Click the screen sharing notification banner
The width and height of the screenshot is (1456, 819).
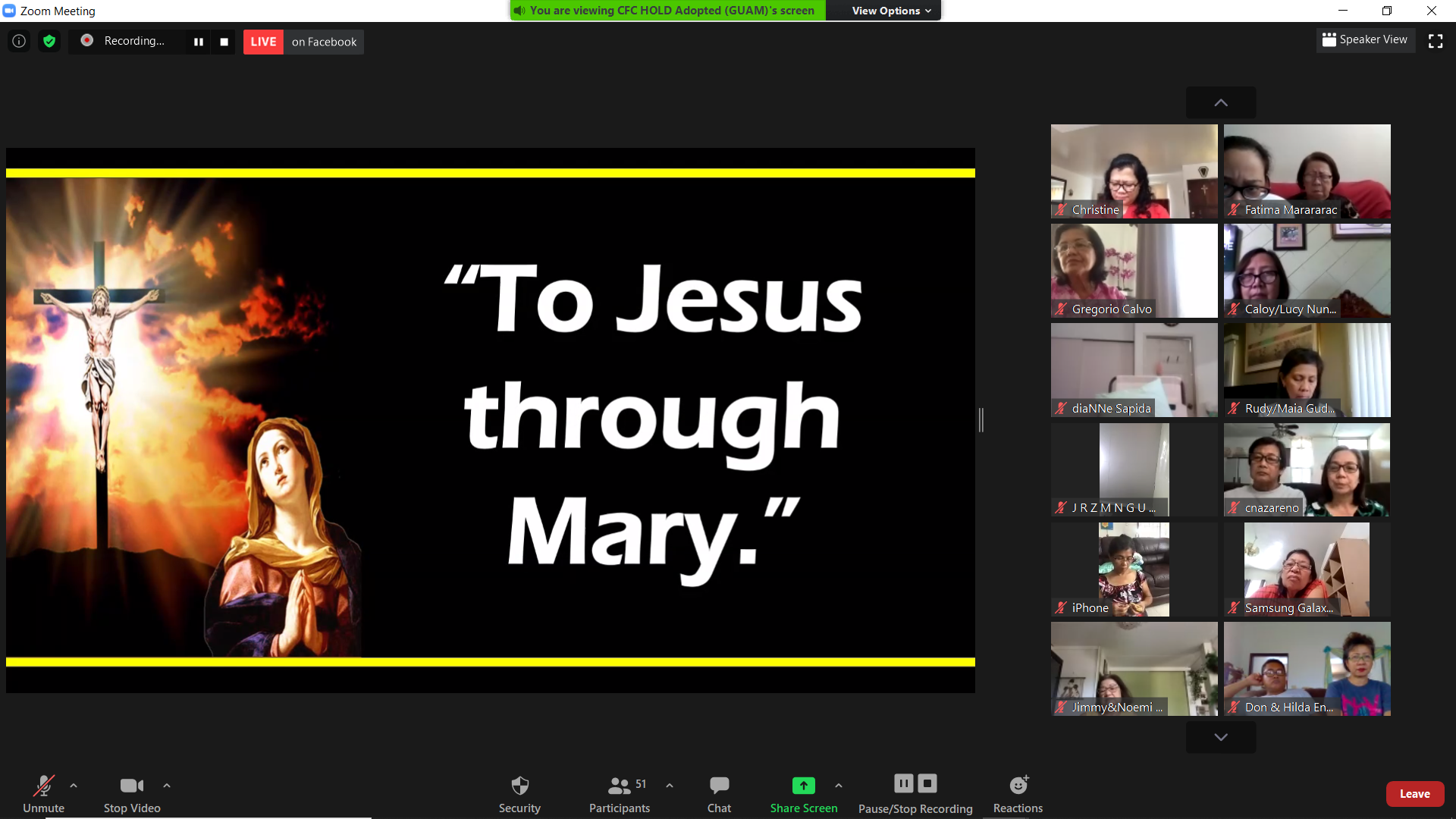point(668,11)
